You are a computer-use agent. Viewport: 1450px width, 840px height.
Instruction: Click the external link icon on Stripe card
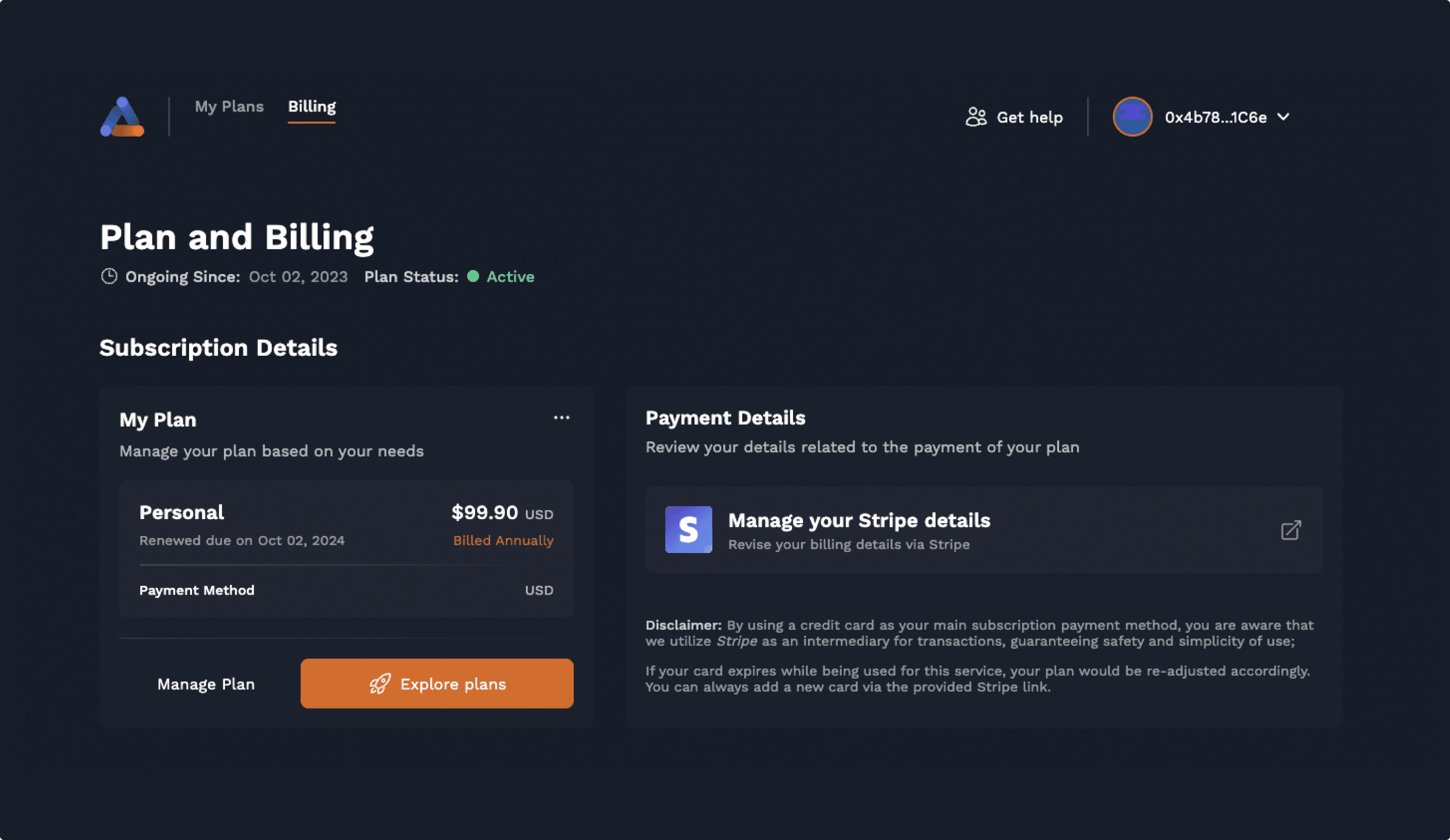pos(1291,530)
